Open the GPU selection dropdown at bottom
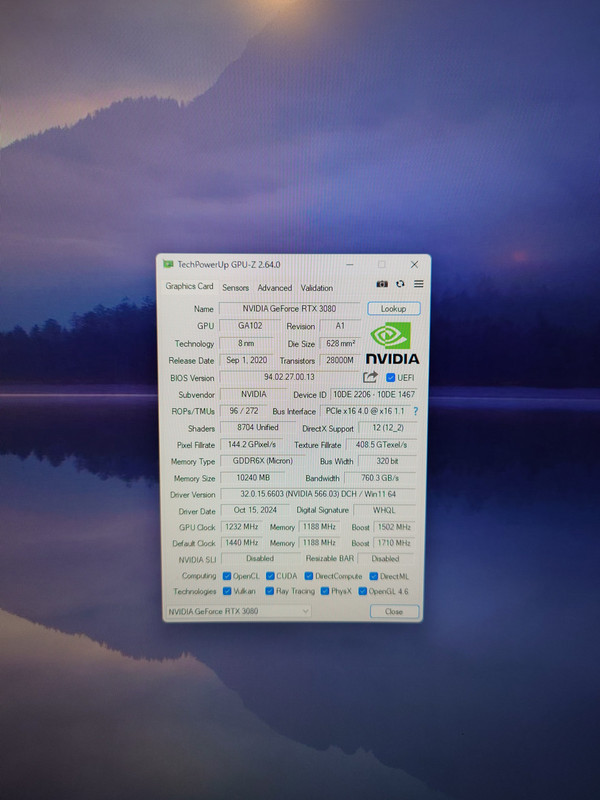 [x=238, y=611]
